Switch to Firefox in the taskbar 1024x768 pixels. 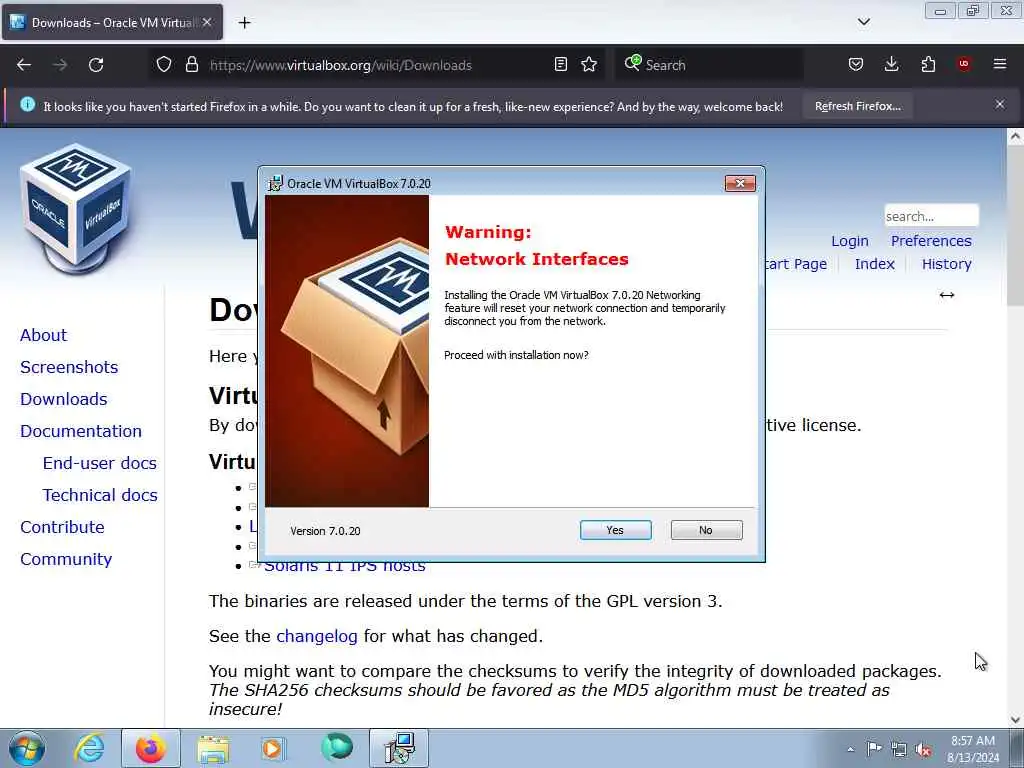[151, 748]
